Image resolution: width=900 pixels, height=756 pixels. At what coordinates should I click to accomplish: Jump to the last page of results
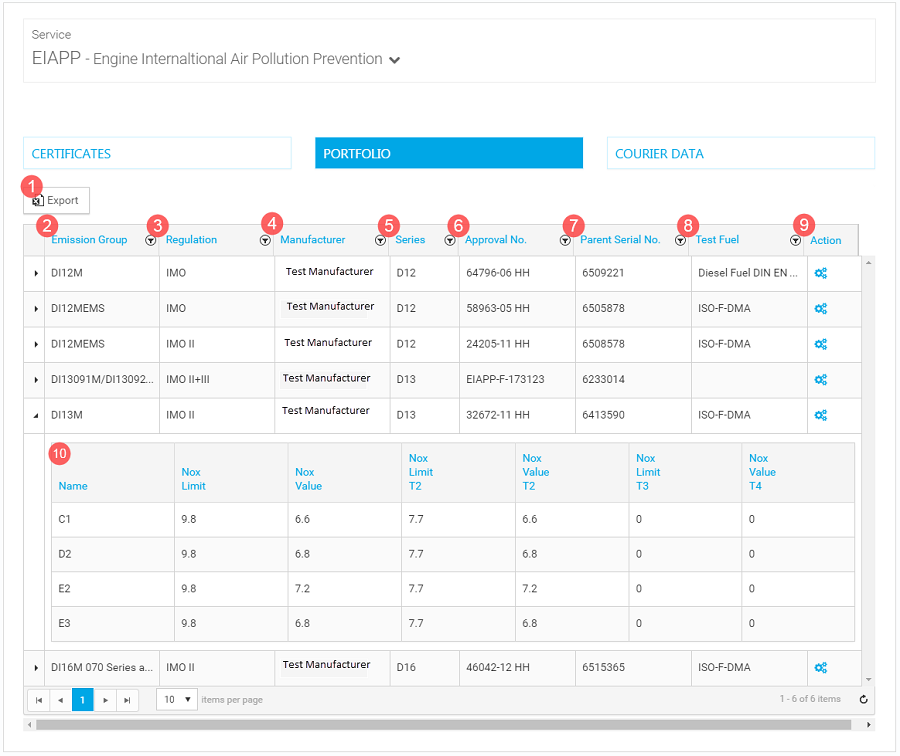click(126, 699)
